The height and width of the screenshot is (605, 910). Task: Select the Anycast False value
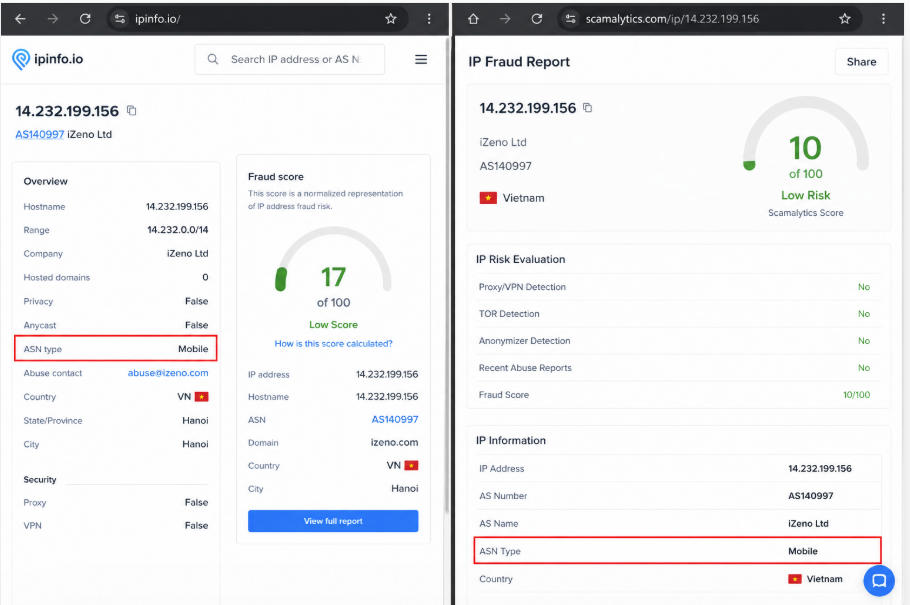tap(197, 325)
